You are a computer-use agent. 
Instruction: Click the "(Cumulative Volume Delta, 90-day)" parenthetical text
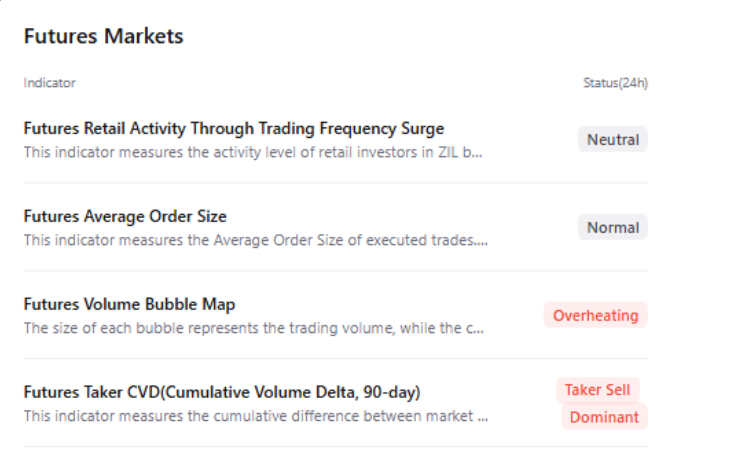(x=322, y=391)
